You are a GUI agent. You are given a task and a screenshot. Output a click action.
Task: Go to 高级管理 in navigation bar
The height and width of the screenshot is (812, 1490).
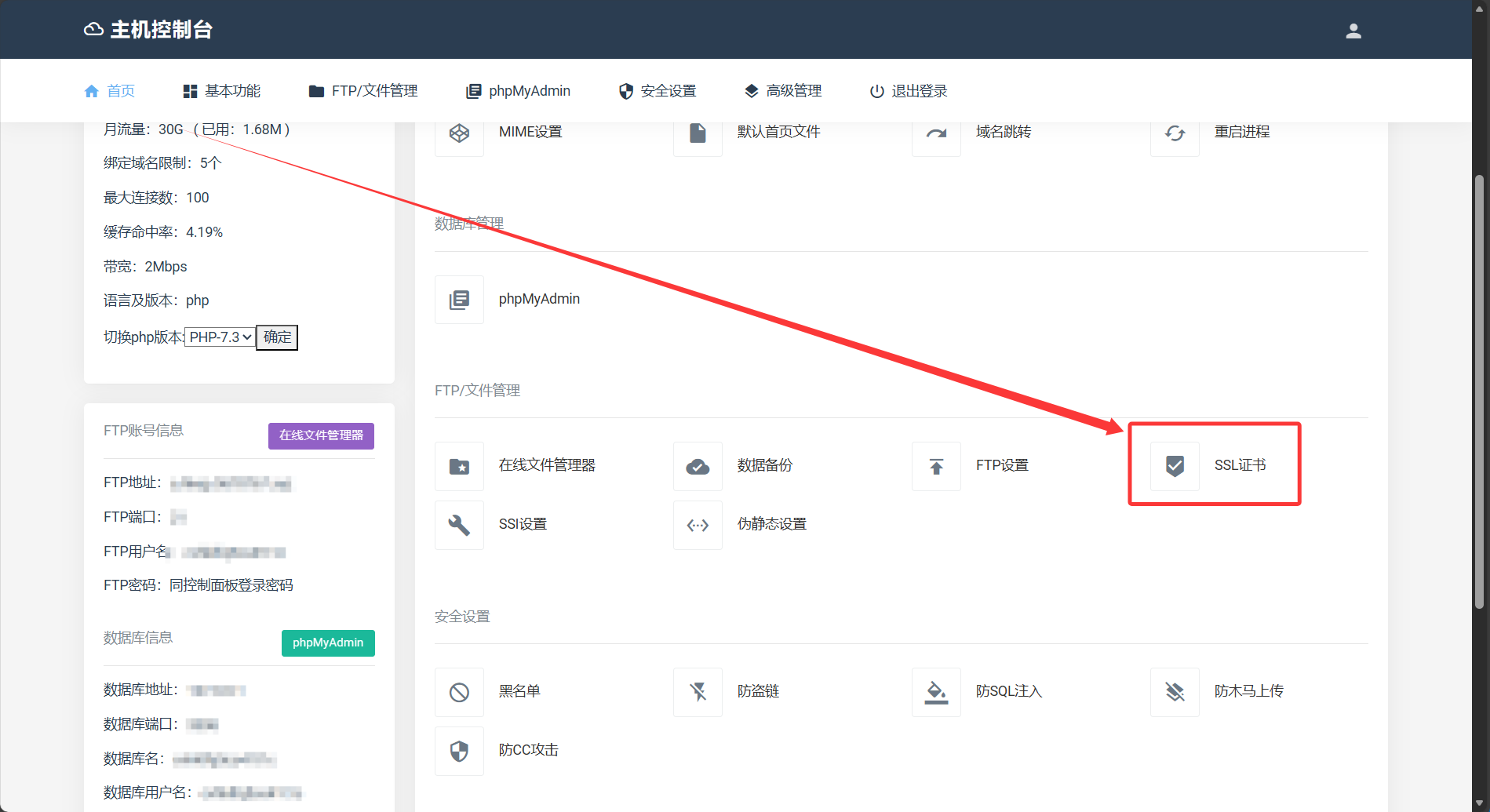tap(783, 91)
